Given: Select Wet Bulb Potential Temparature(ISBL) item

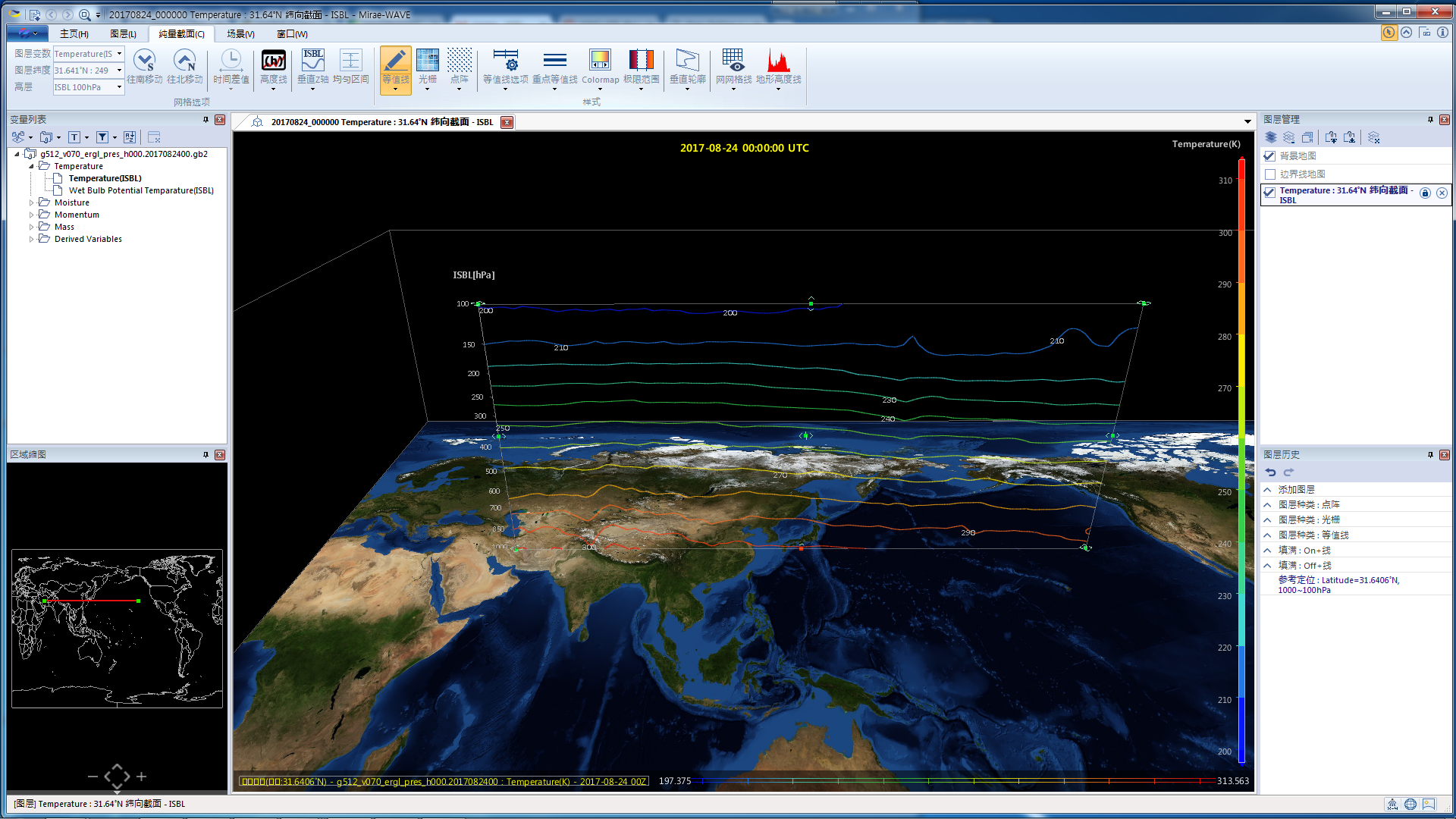Looking at the screenshot, I should point(141,191).
